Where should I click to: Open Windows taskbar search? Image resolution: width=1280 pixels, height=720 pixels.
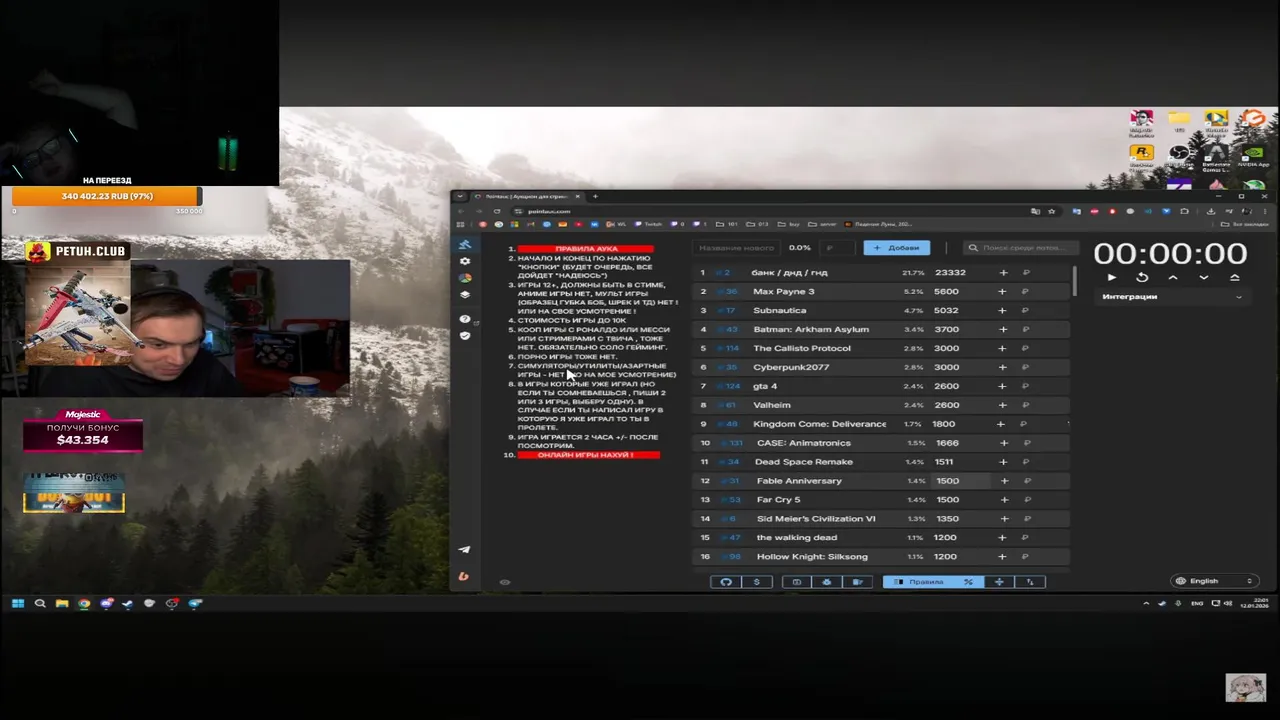tap(40, 604)
